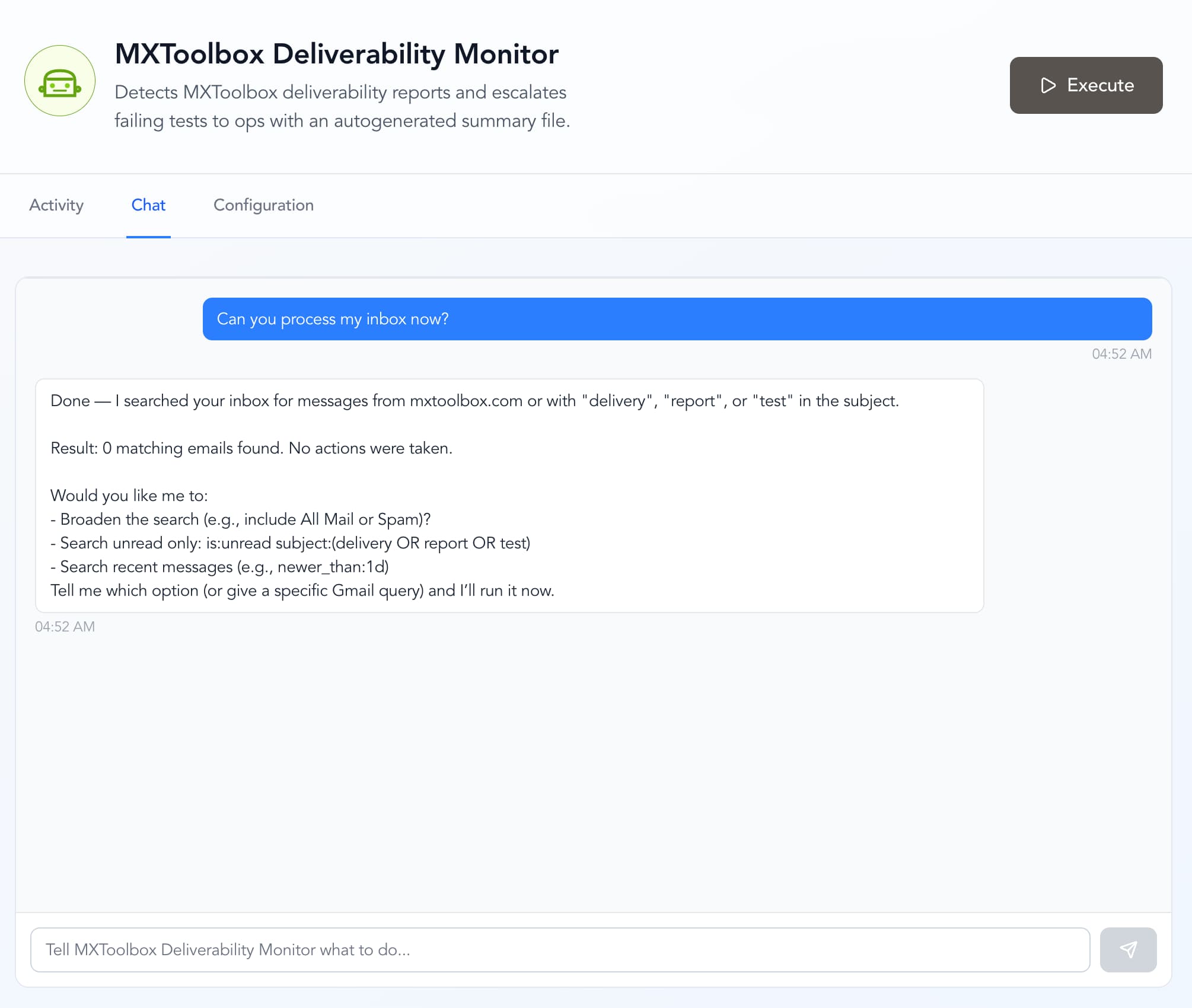Image resolution: width=1192 pixels, height=1008 pixels.
Task: Click the blue 'Can you process my inbox' bubble
Action: 677,319
